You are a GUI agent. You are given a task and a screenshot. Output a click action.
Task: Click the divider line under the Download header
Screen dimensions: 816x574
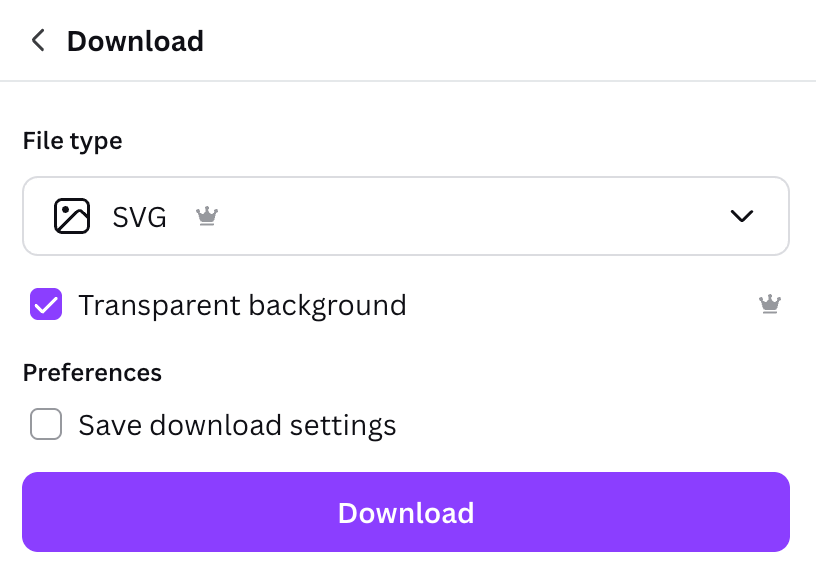coord(408,81)
